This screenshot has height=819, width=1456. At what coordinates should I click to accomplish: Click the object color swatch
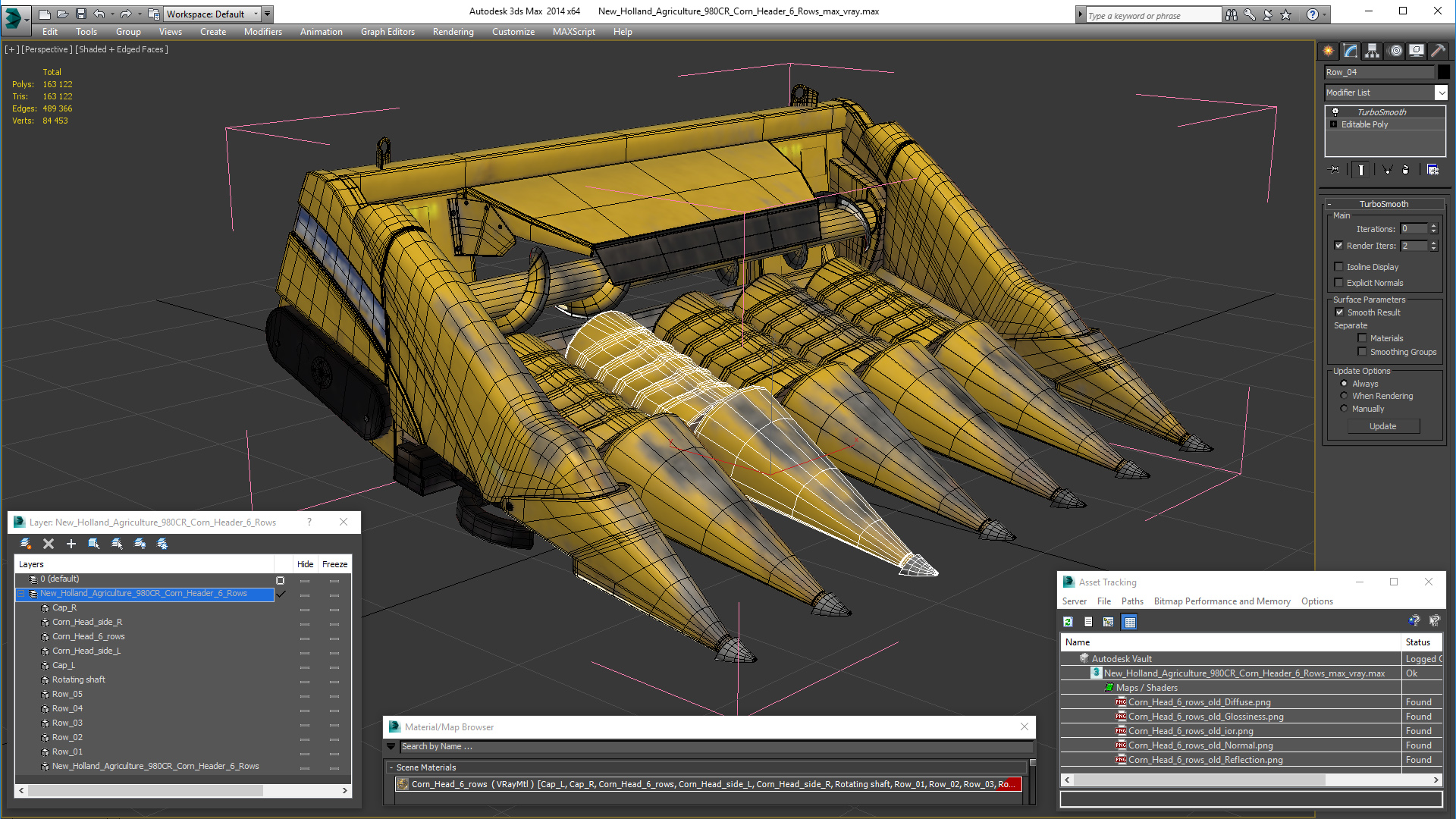click(1443, 72)
